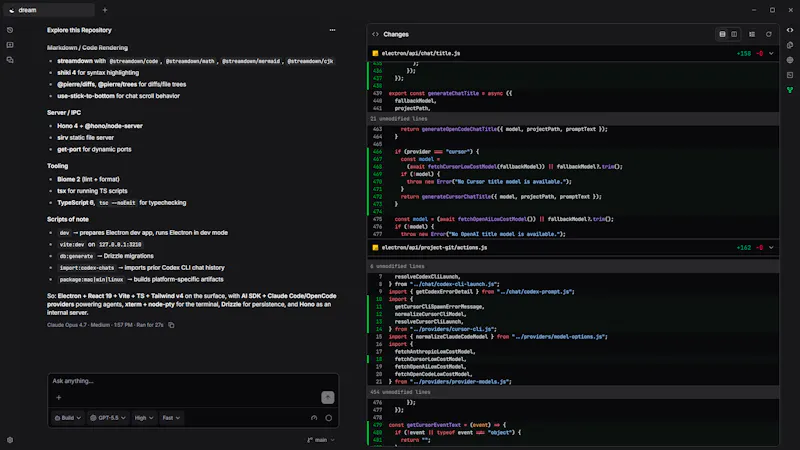
Task: Open the conversations icon in left sidebar
Action: [x=10, y=60]
